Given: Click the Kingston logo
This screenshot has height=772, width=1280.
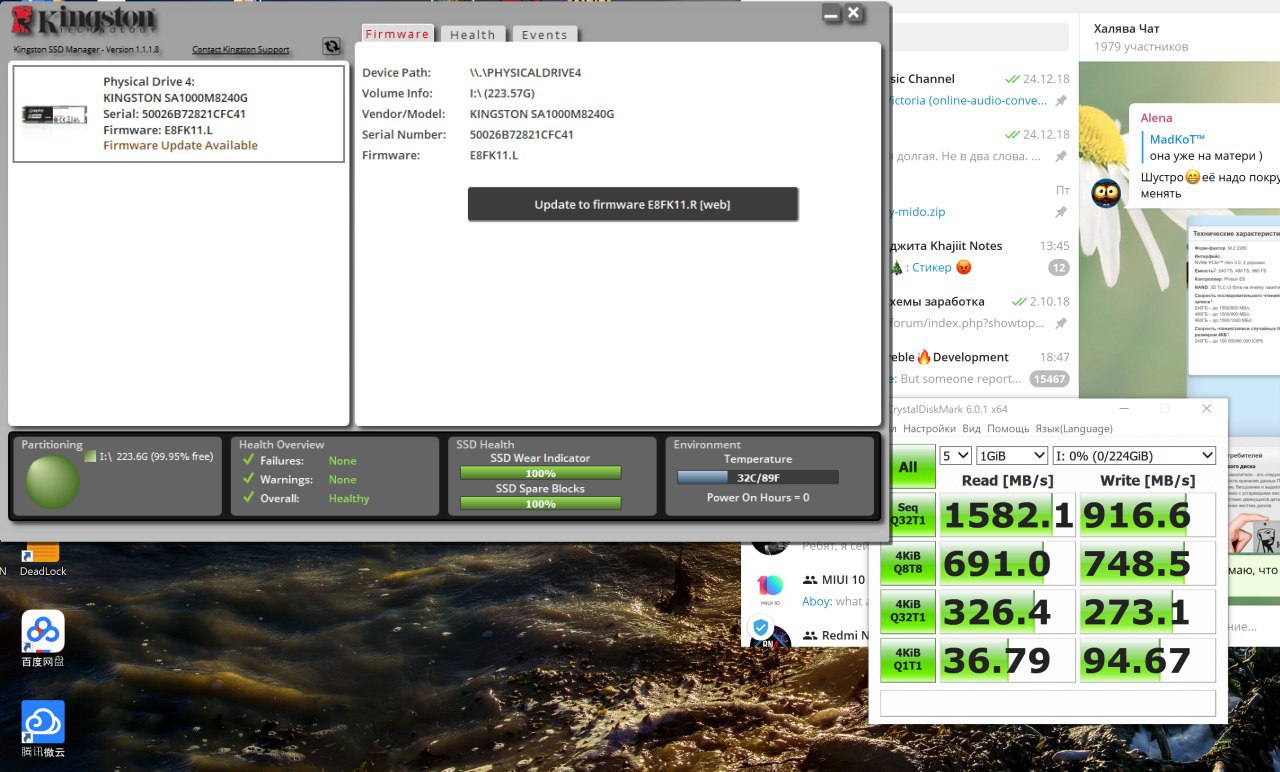Looking at the screenshot, I should tap(85, 21).
